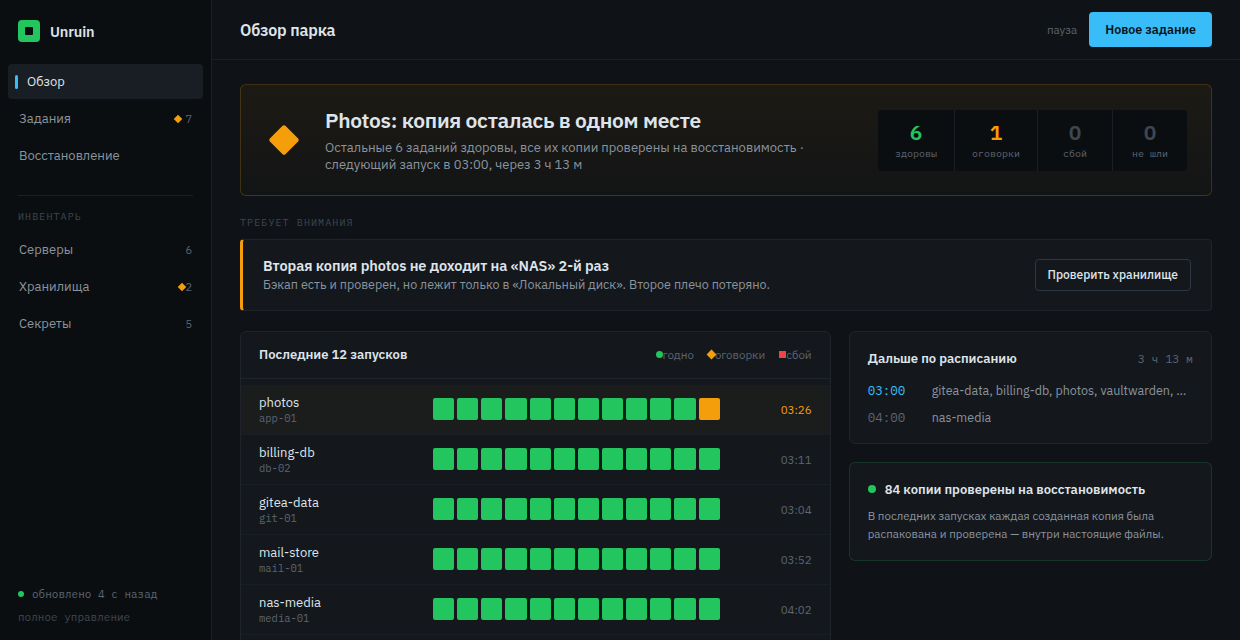Click the green Unruin logo icon
Screen dimensions: 1240x640
tap(29, 31)
